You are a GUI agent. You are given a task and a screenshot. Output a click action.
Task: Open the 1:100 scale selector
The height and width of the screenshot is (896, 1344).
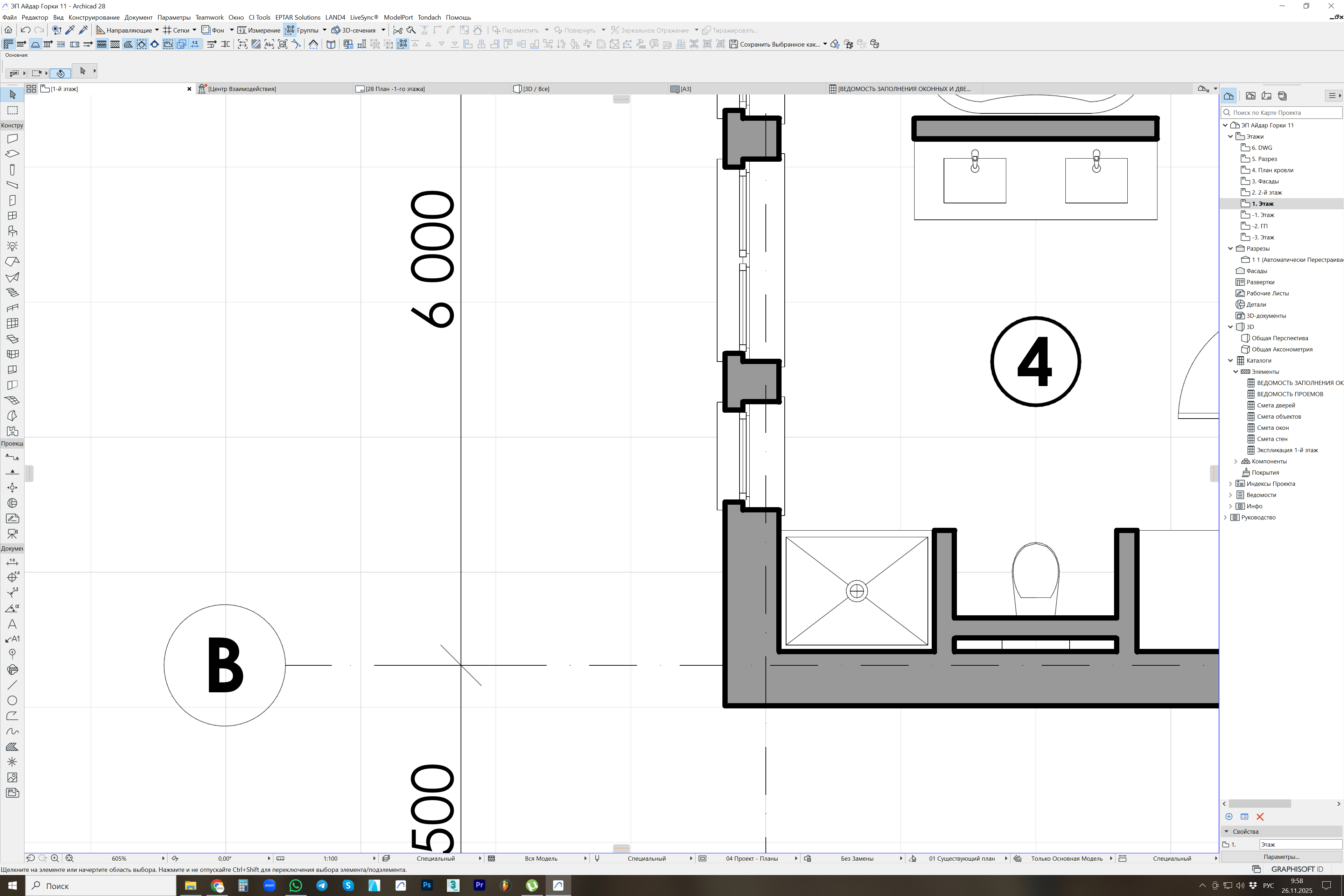pos(330,858)
